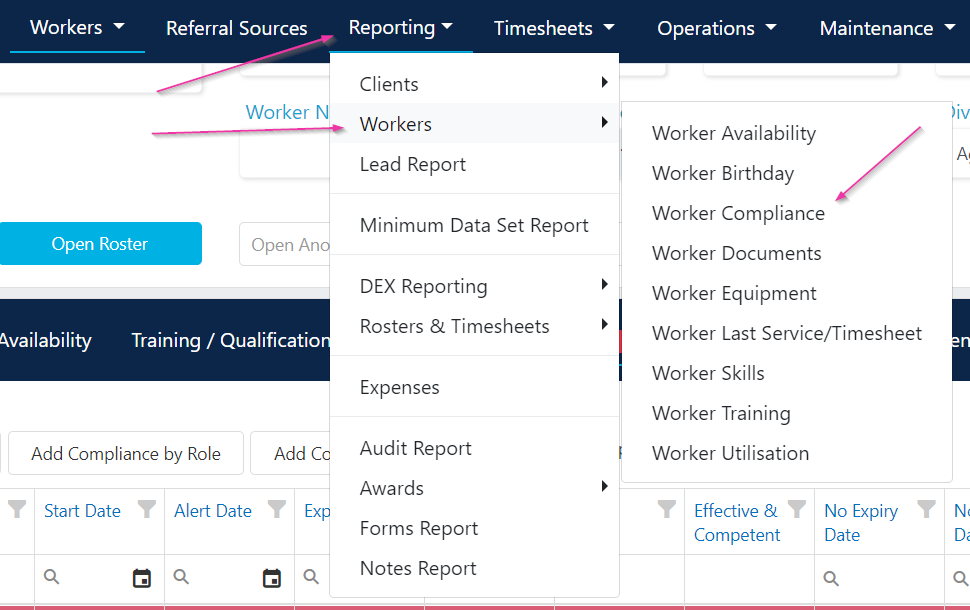
Task: Expand the DEX Reporting submenu
Action: coord(474,286)
